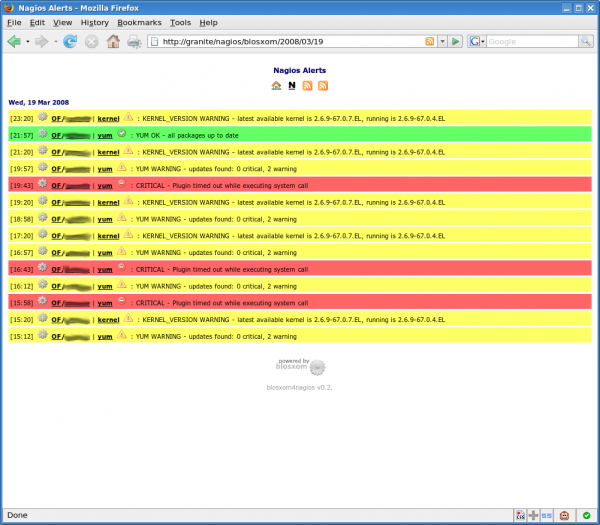This screenshot has width=600, height=525.
Task: Click the gear icon on the 23:20 alert
Action: point(43,117)
